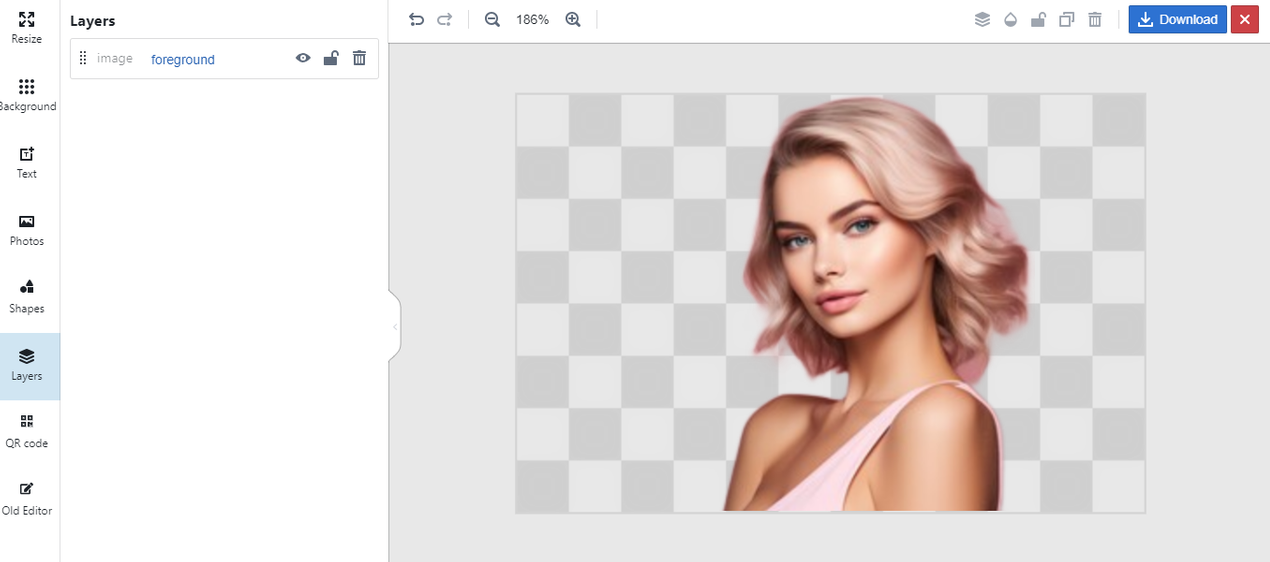The image size is (1270, 562).
Task: Click the Download button
Action: [1178, 19]
